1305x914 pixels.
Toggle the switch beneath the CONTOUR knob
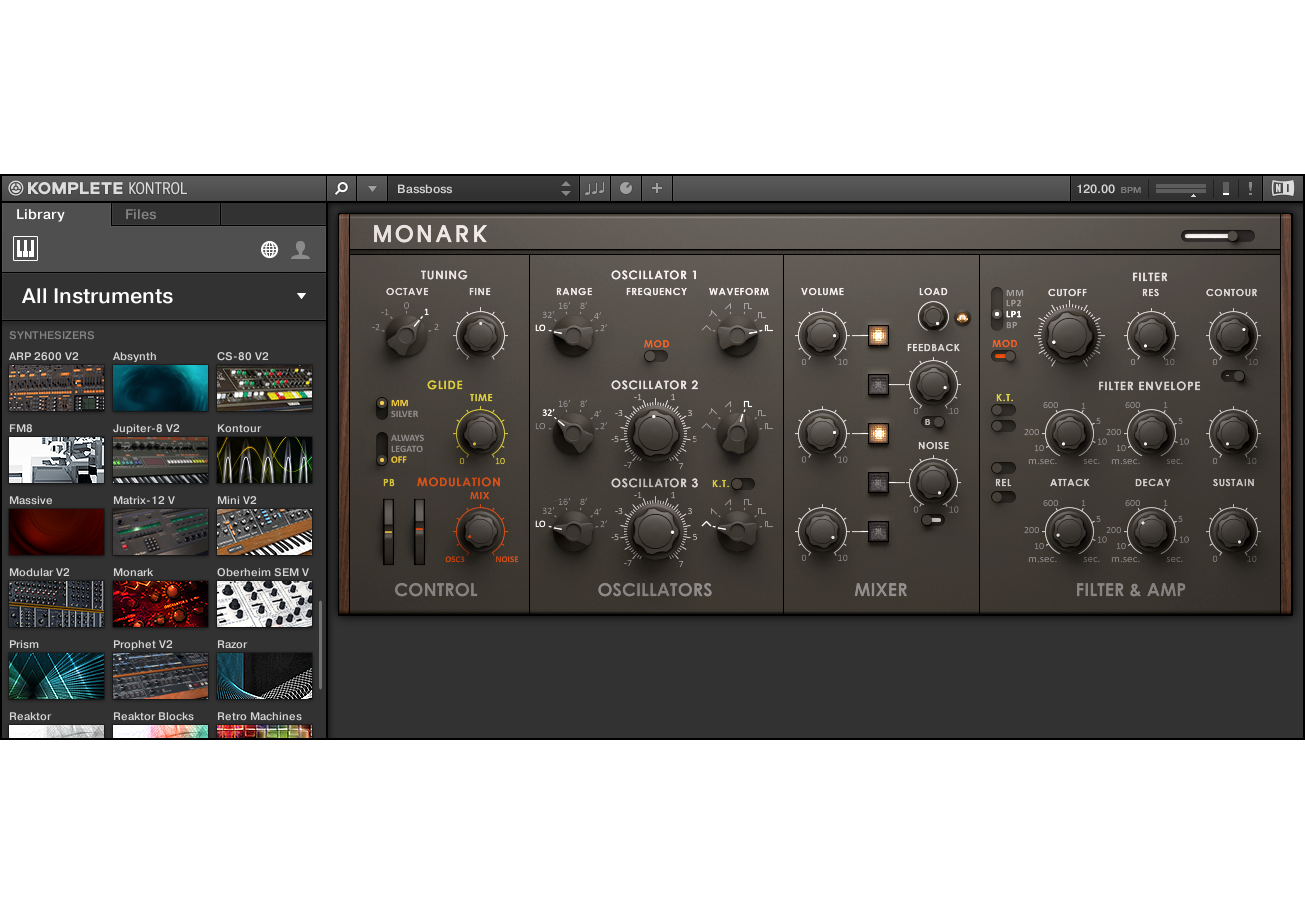coord(1235,376)
